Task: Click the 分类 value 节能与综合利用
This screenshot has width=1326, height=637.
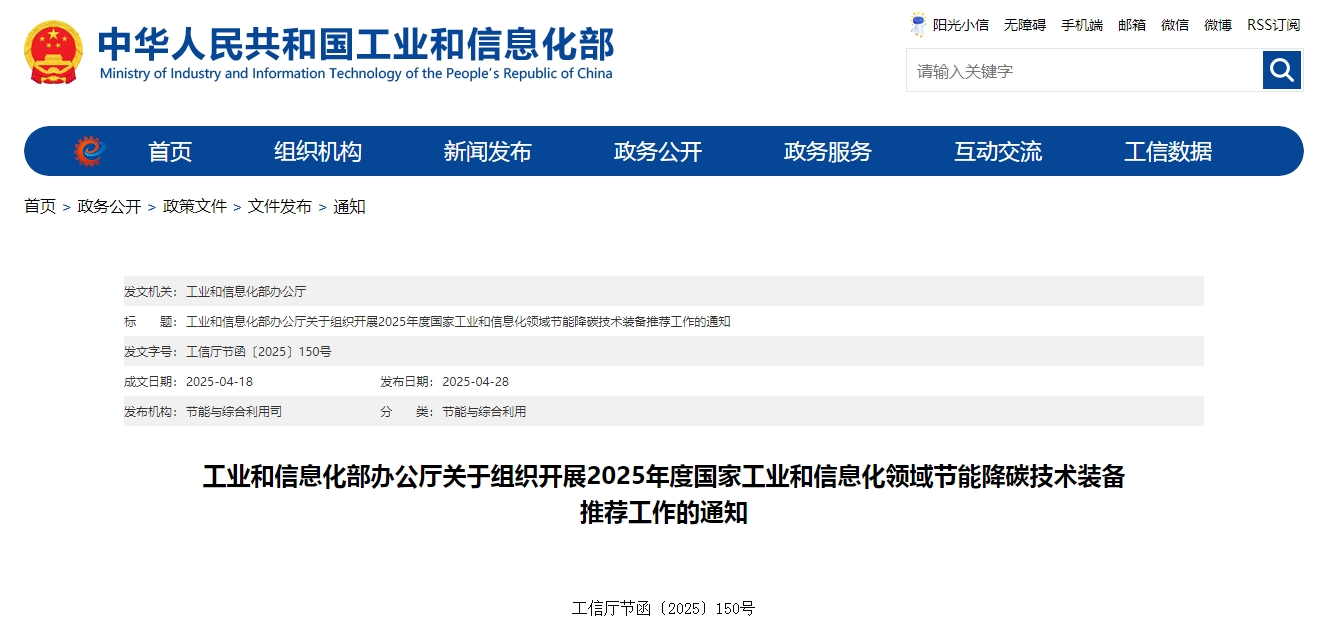Action: click(x=484, y=412)
